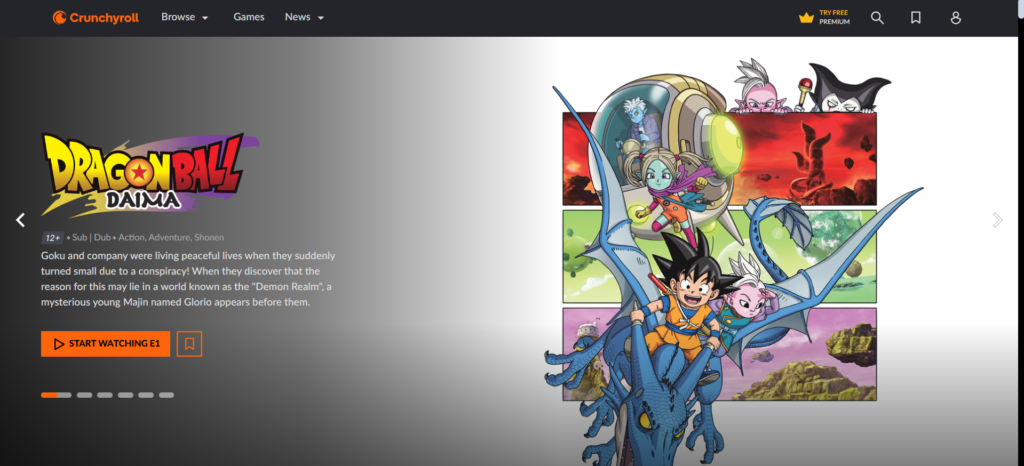The image size is (1024, 466).
Task: Click the Goku and company description text
Action: pyautogui.click(x=188, y=279)
